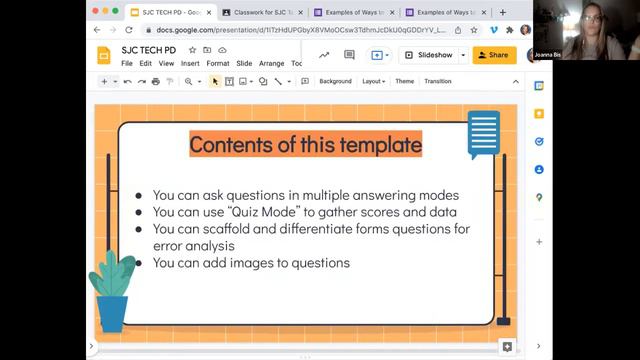
Task: Choose the select cursor tool
Action: 215,82
